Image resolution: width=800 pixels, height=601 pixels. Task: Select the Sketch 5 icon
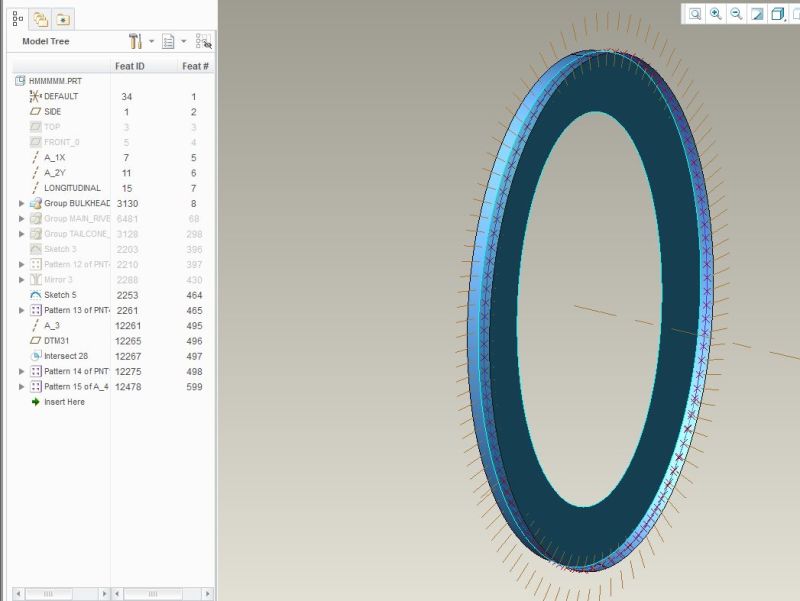(x=35, y=295)
